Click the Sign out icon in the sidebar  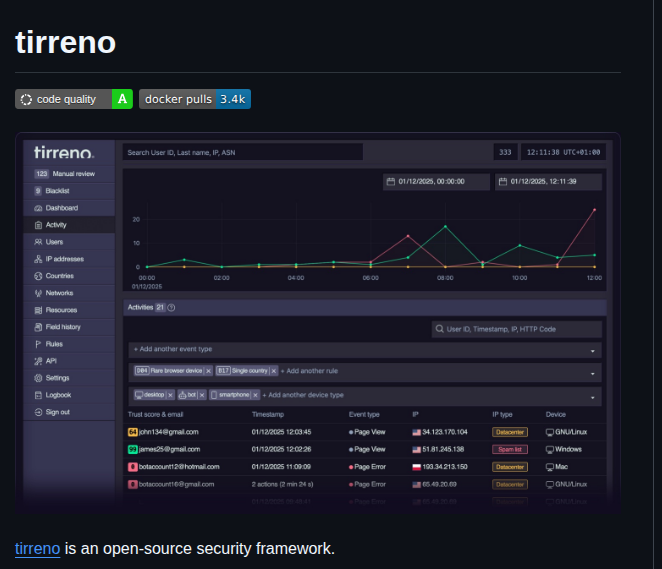coord(38,412)
